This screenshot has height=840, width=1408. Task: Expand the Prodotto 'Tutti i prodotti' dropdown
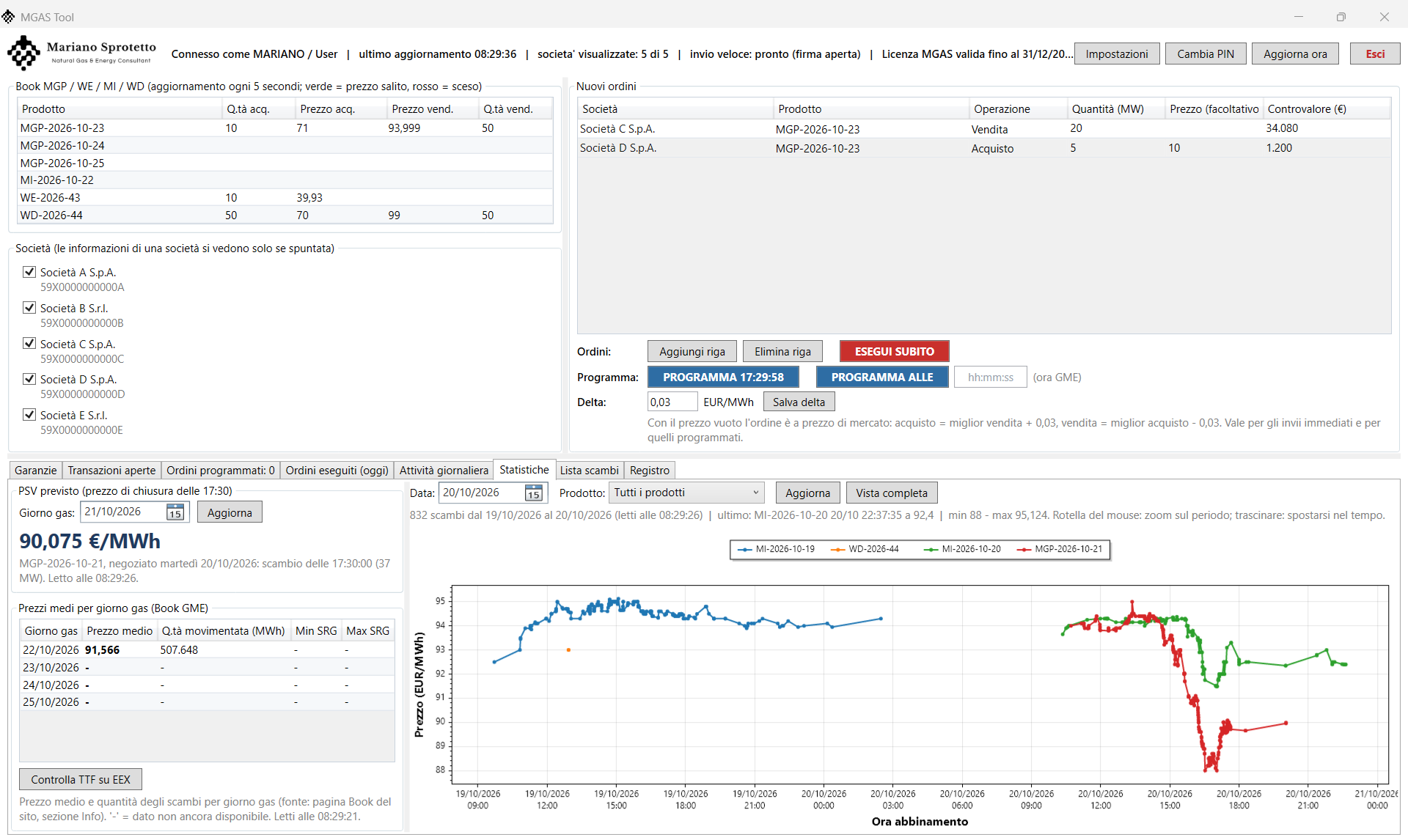(x=686, y=493)
